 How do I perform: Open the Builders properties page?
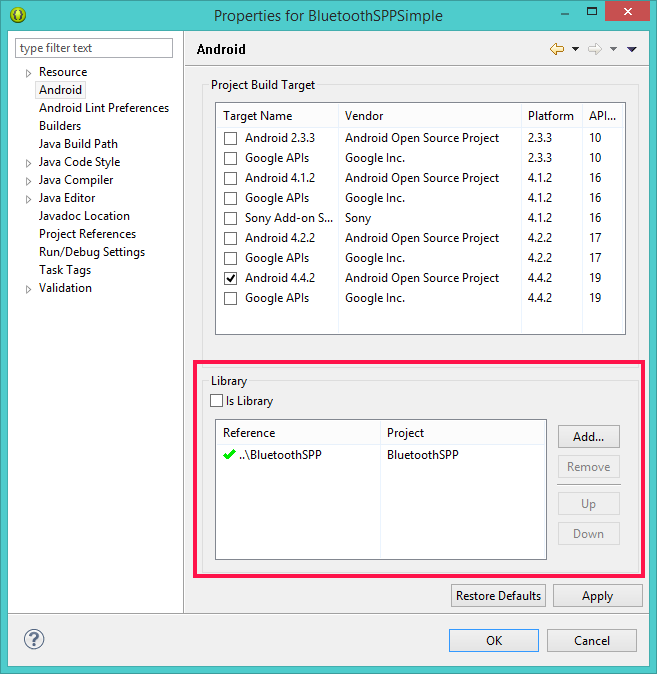tap(60, 126)
